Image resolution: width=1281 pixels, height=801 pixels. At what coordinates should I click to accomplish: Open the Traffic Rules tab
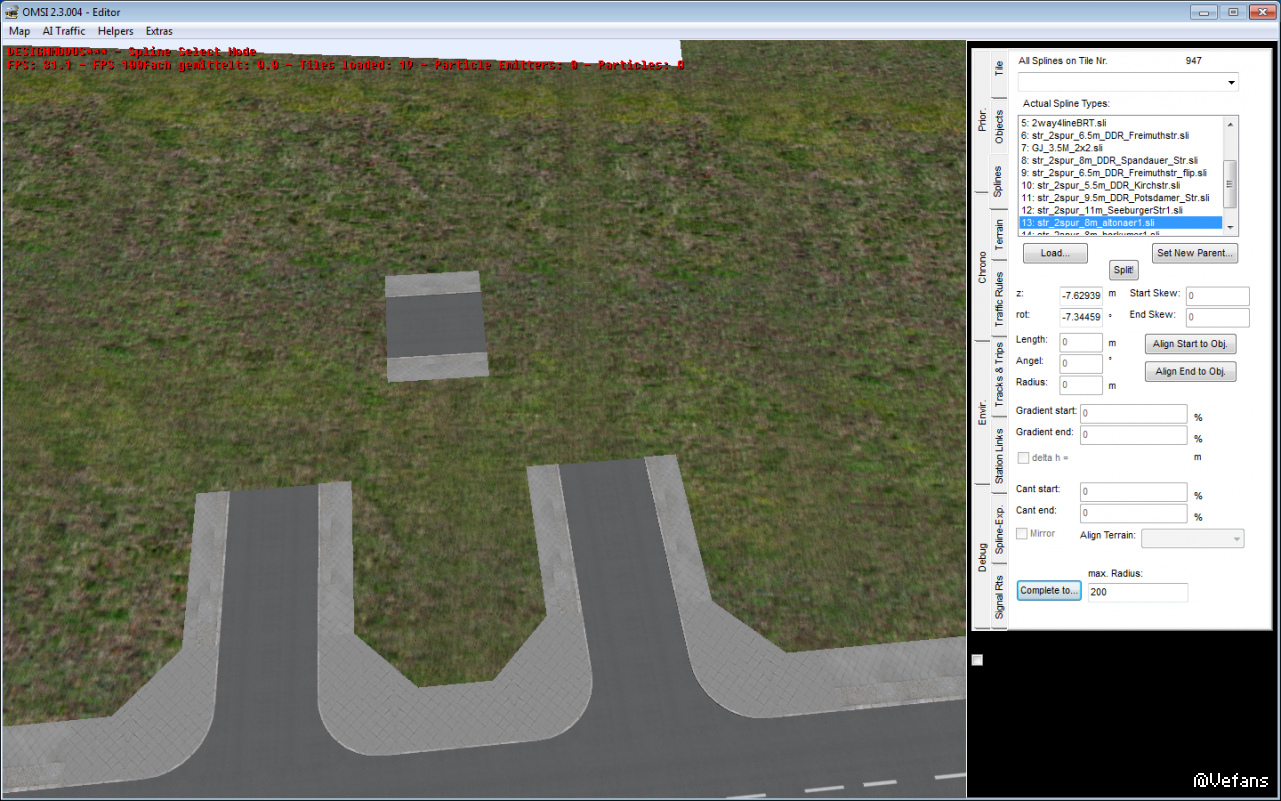(999, 300)
